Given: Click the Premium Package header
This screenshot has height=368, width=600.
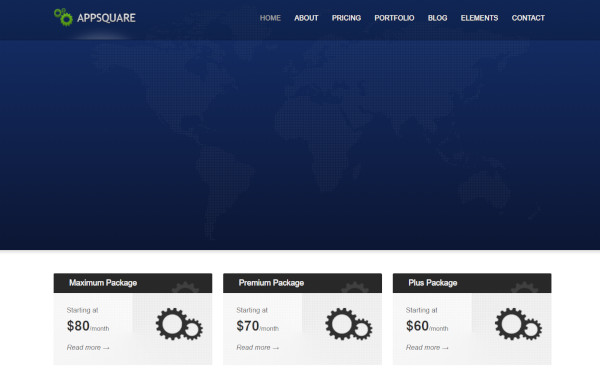Looking at the screenshot, I should pyautogui.click(x=302, y=283).
